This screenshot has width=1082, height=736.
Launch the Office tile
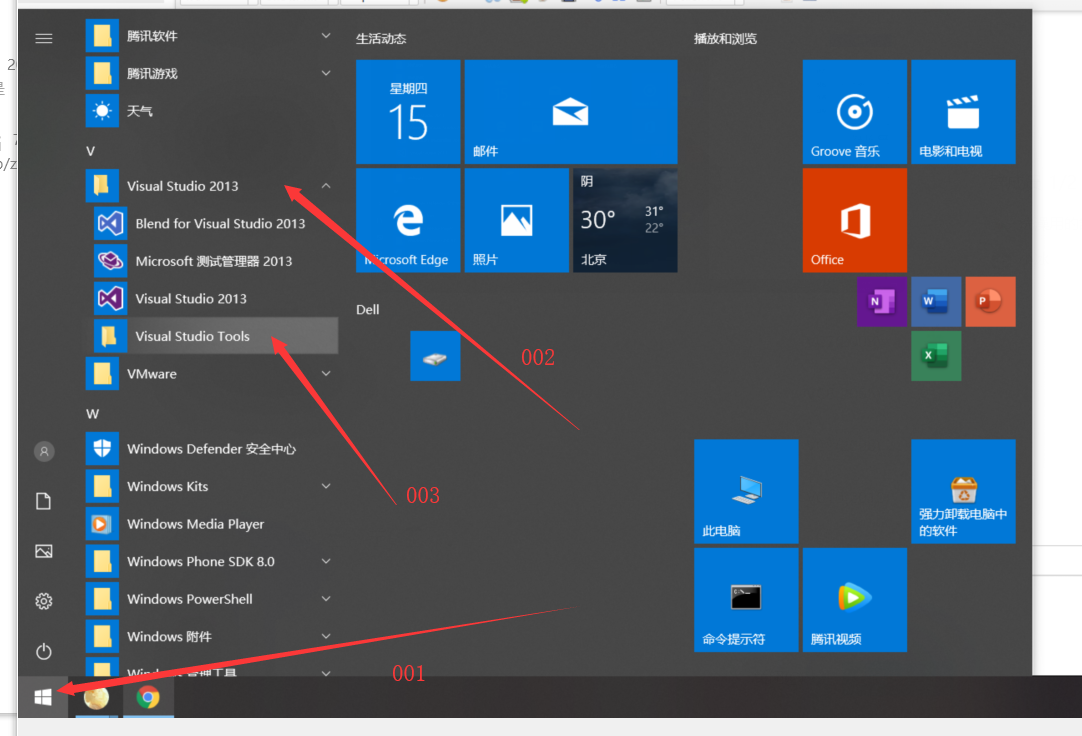coord(854,220)
